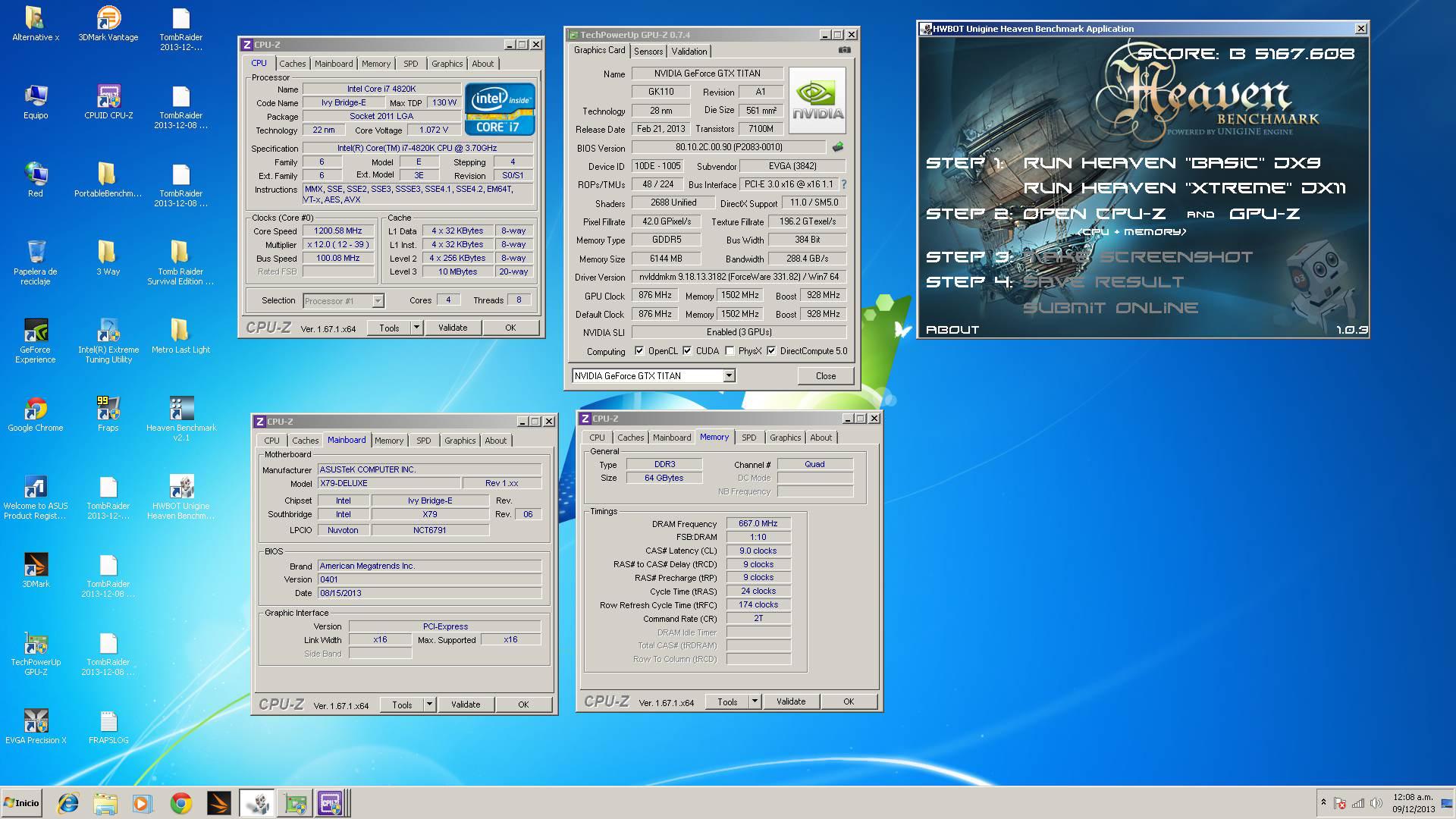Select EVGA Precision X desktop icon
This screenshot has width=1456, height=819.
click(36, 726)
